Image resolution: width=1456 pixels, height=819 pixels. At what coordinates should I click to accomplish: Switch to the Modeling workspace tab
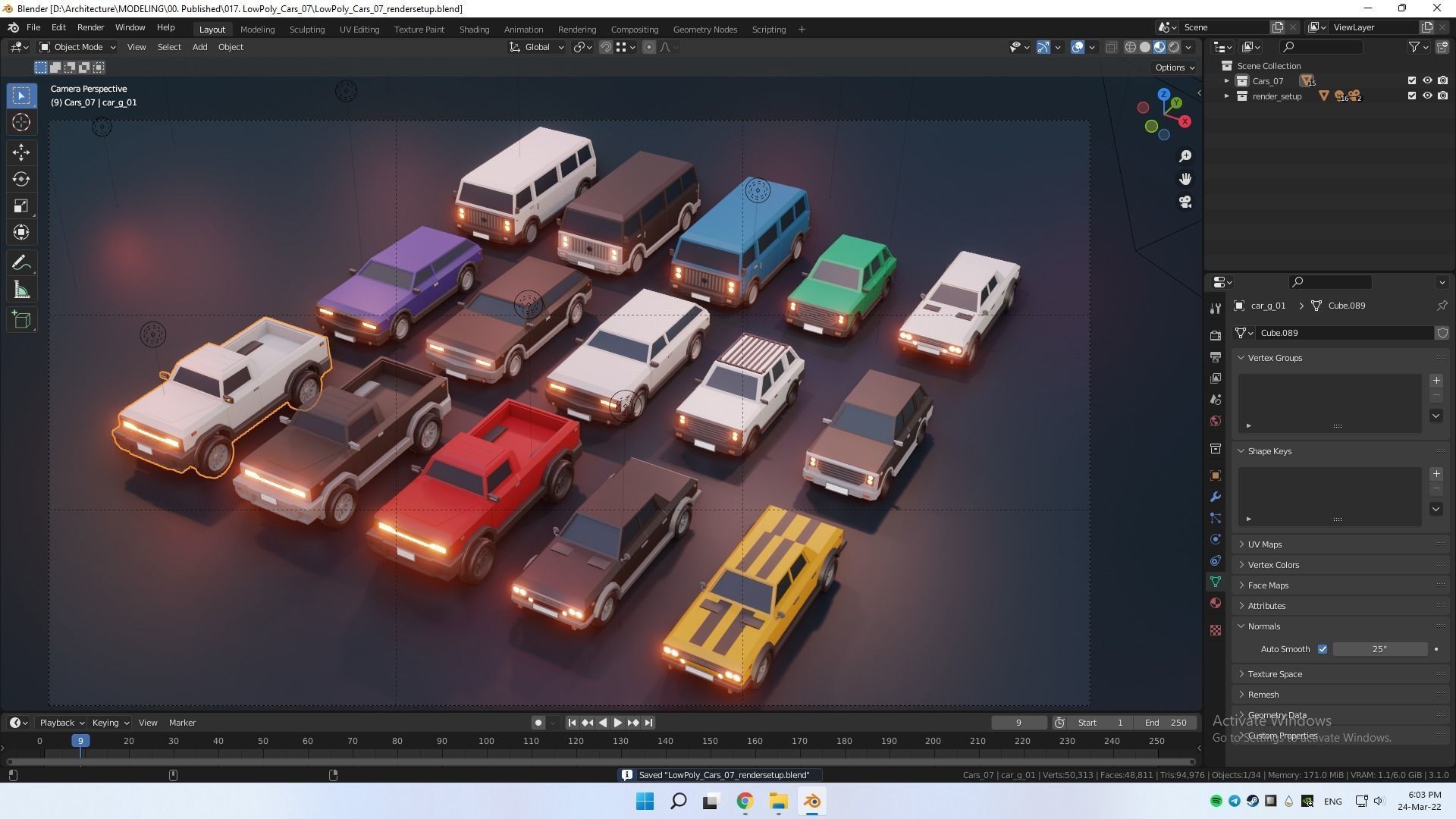[257, 30]
